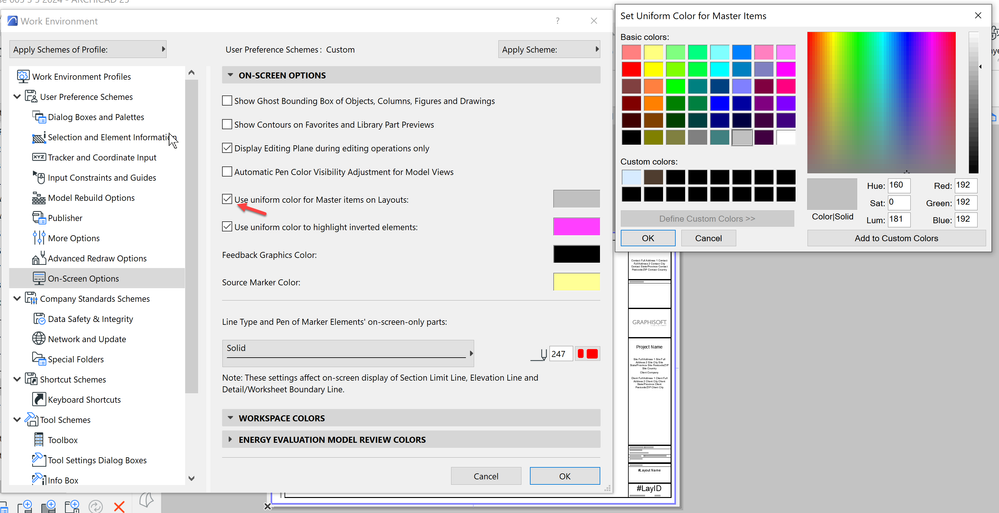The width and height of the screenshot is (999, 513).
Task: Click Toolbox icon in tree
Action: point(39,440)
